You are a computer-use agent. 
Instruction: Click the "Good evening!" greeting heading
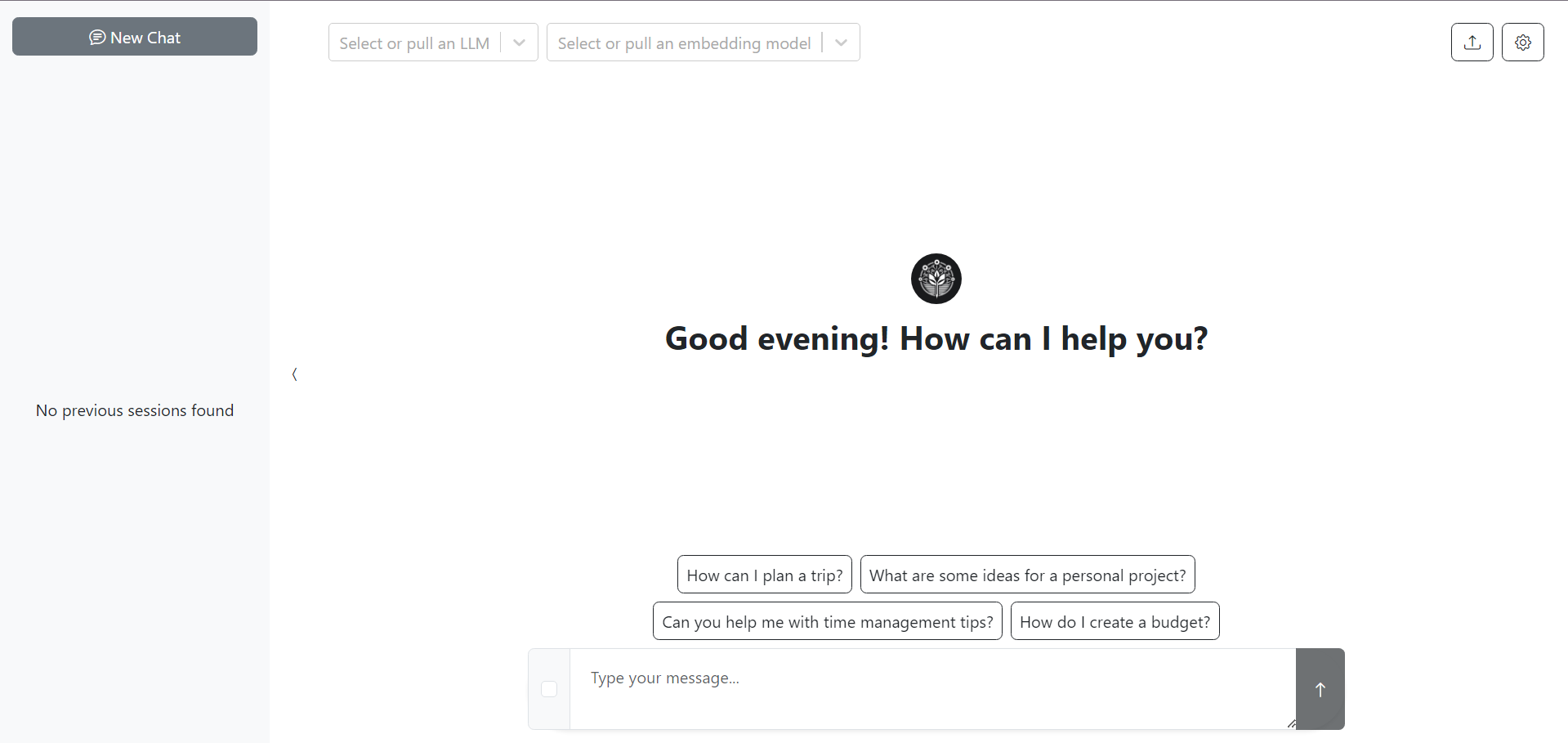936,338
